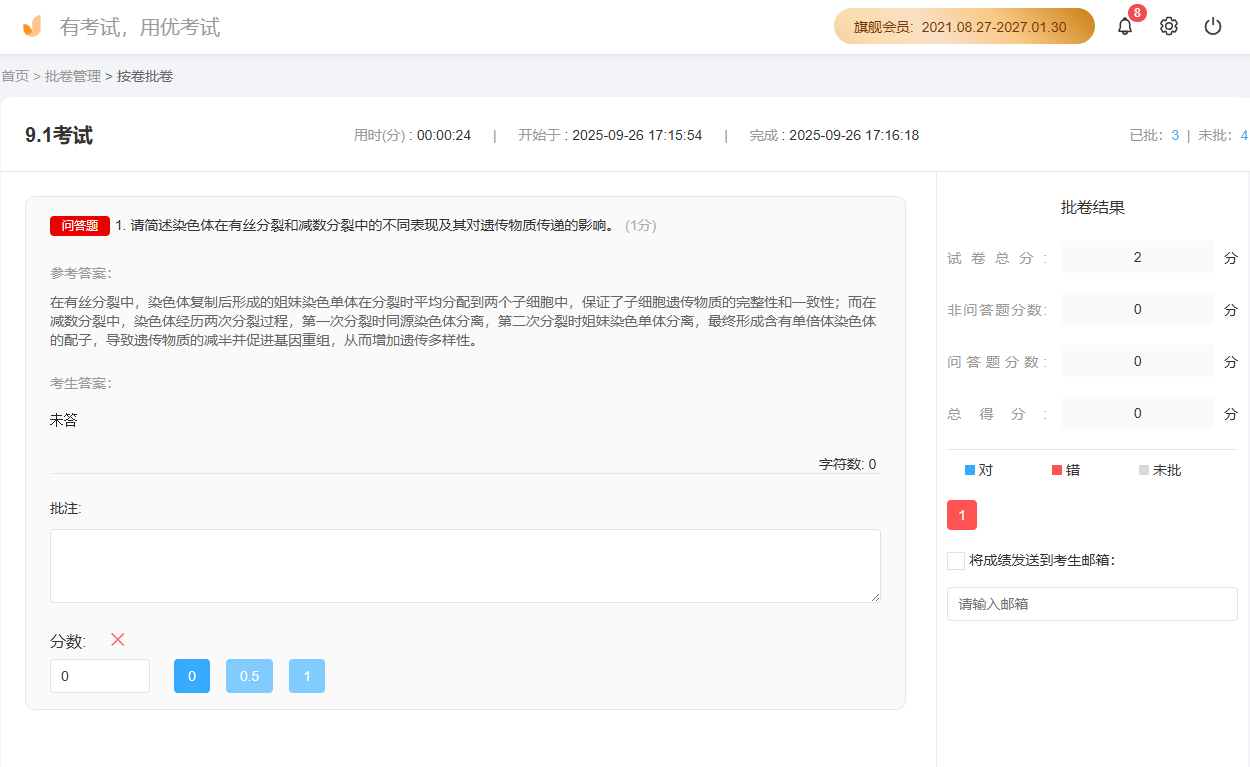Click the gray 未批 legend marker
This screenshot has width=1250, height=767.
[1143, 469]
